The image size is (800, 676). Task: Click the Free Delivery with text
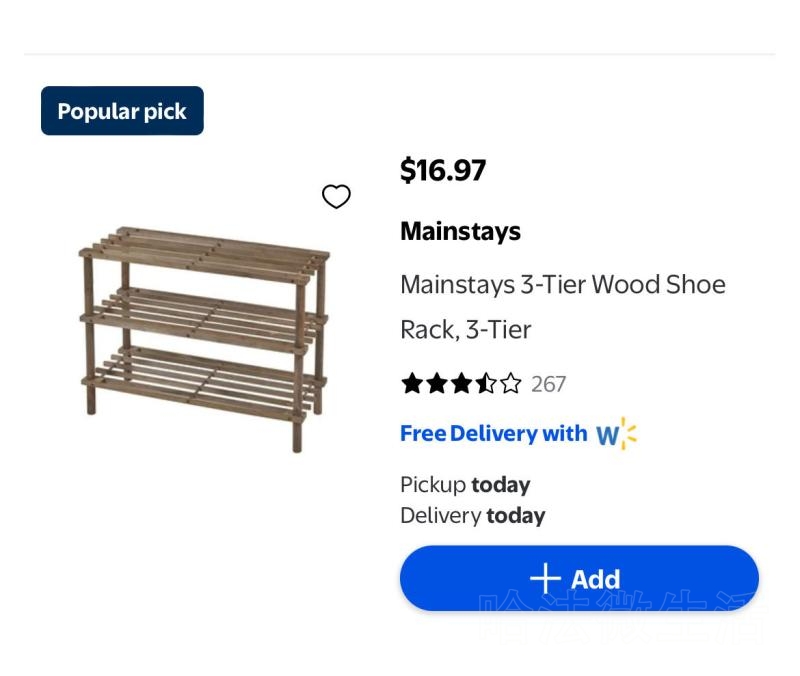tap(493, 434)
